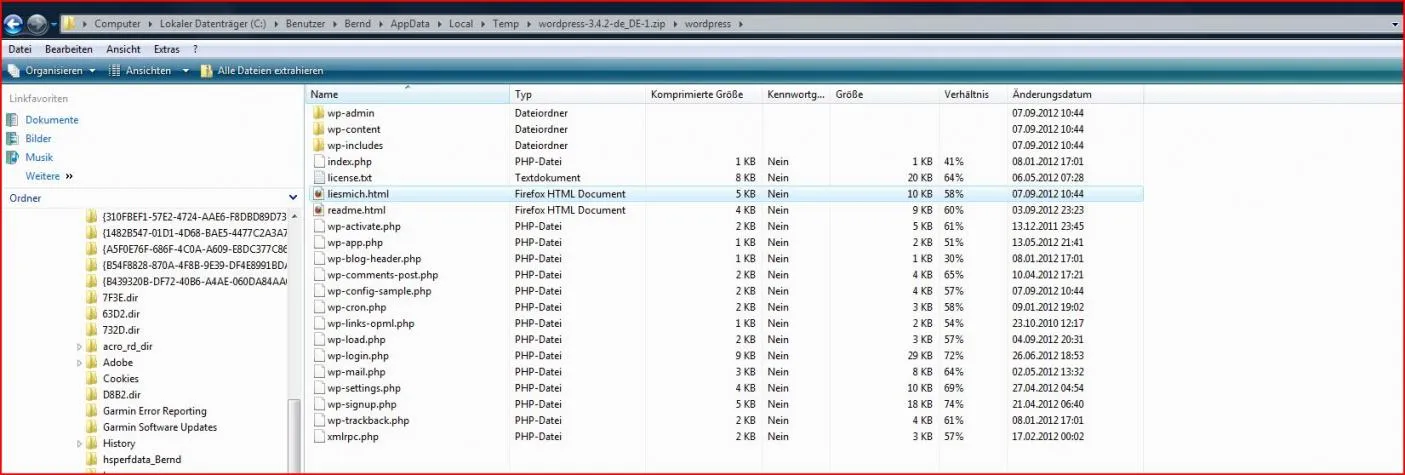Open the Ansicht menu
1405x475 pixels.
(x=123, y=49)
